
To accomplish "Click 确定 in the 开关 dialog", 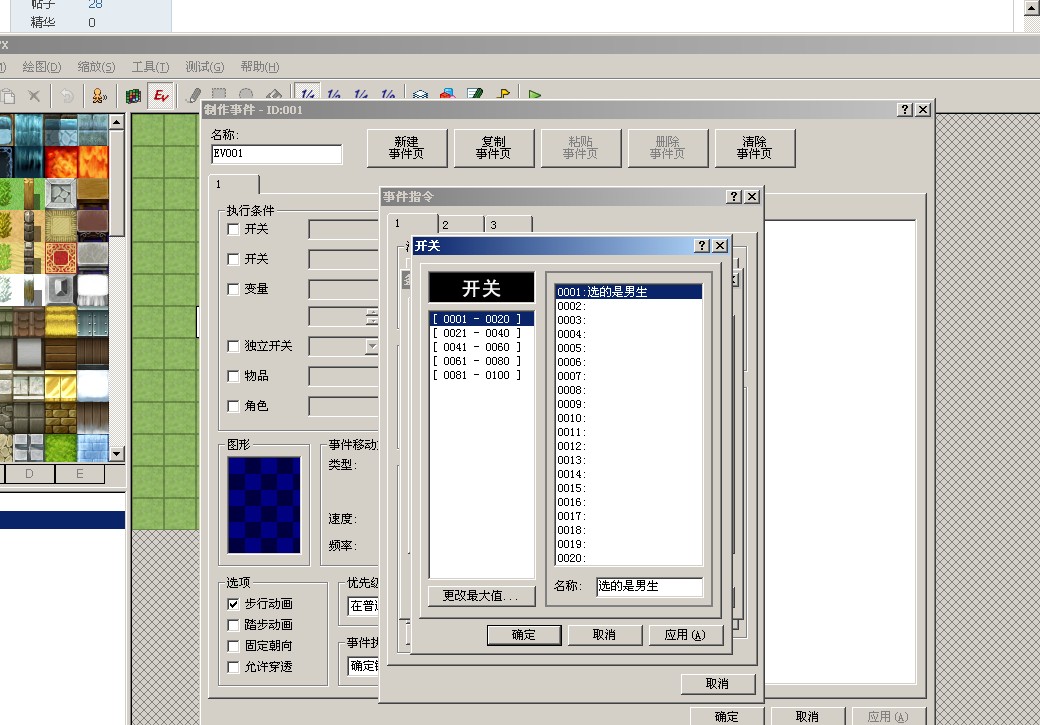I will (524, 635).
